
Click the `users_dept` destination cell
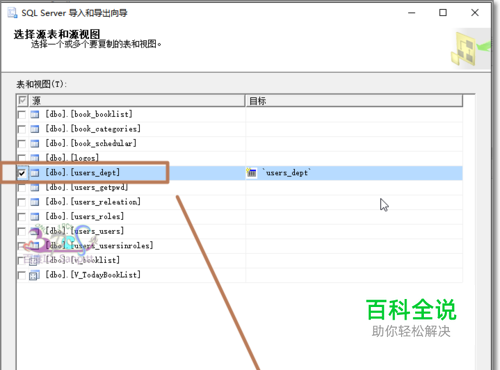pos(354,173)
